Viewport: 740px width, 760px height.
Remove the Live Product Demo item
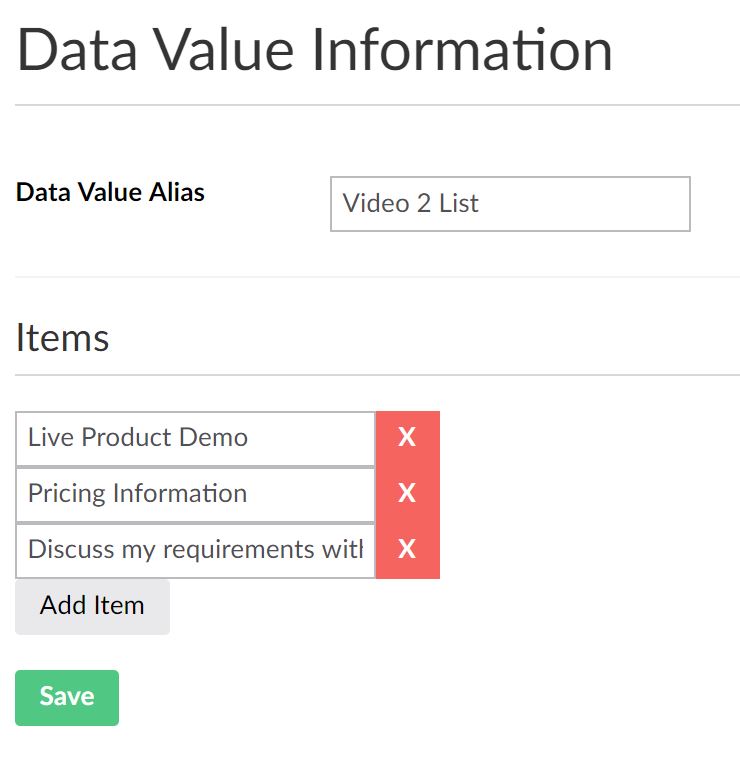click(x=408, y=439)
